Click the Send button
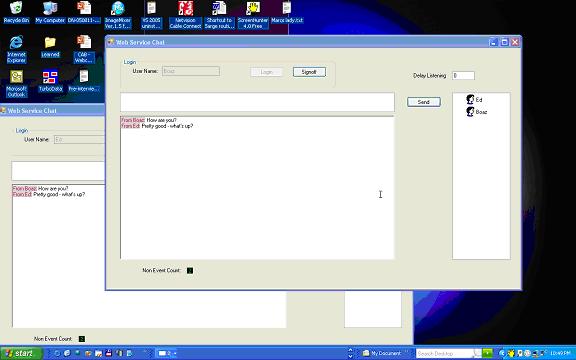The width and height of the screenshot is (576, 360). [x=424, y=102]
